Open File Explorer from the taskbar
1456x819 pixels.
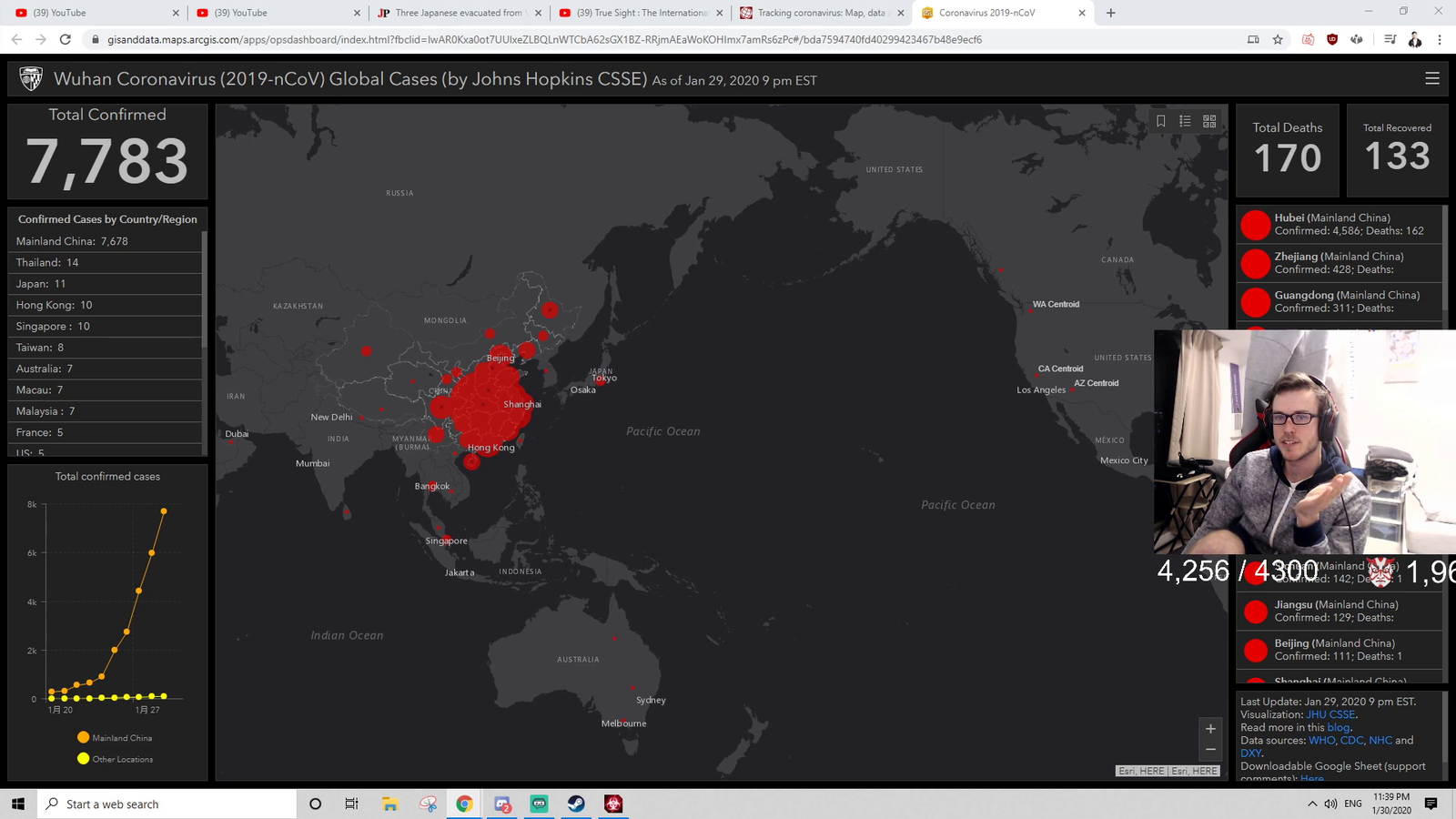[390, 804]
